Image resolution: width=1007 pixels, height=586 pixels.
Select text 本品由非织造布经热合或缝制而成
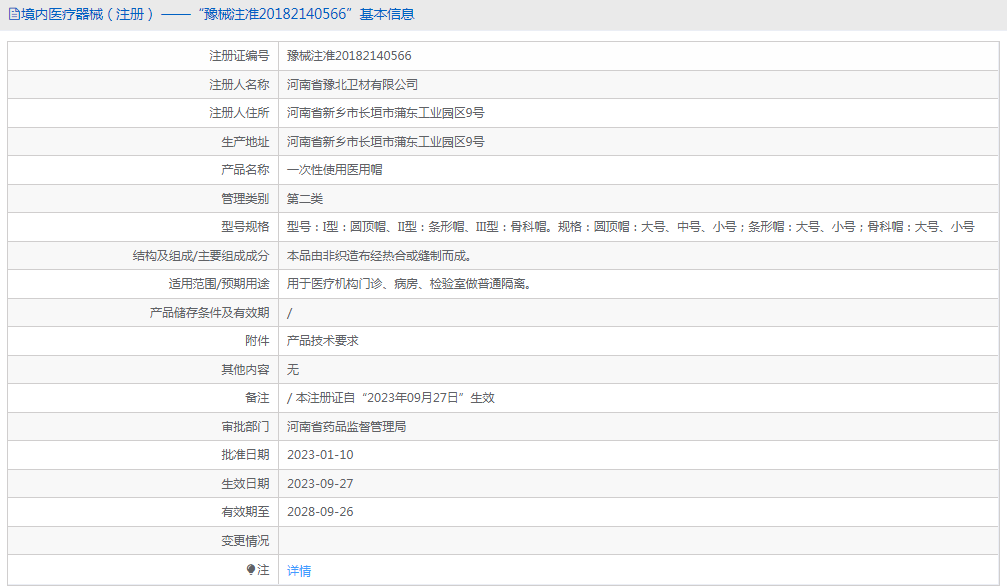coord(380,256)
